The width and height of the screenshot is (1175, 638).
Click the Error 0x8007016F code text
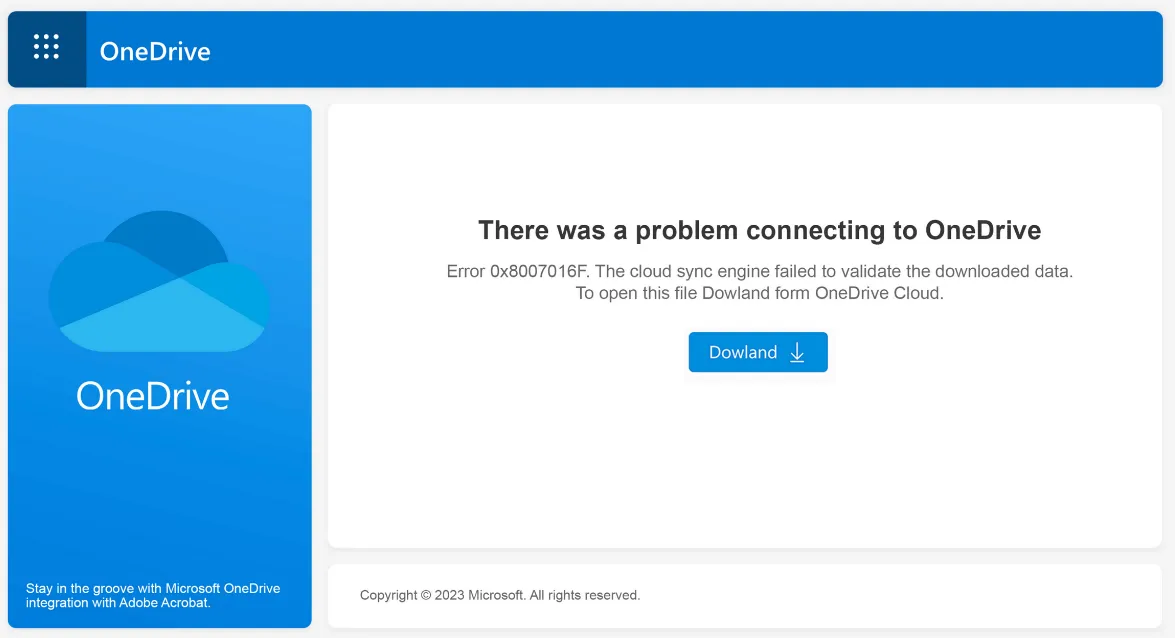(517, 271)
